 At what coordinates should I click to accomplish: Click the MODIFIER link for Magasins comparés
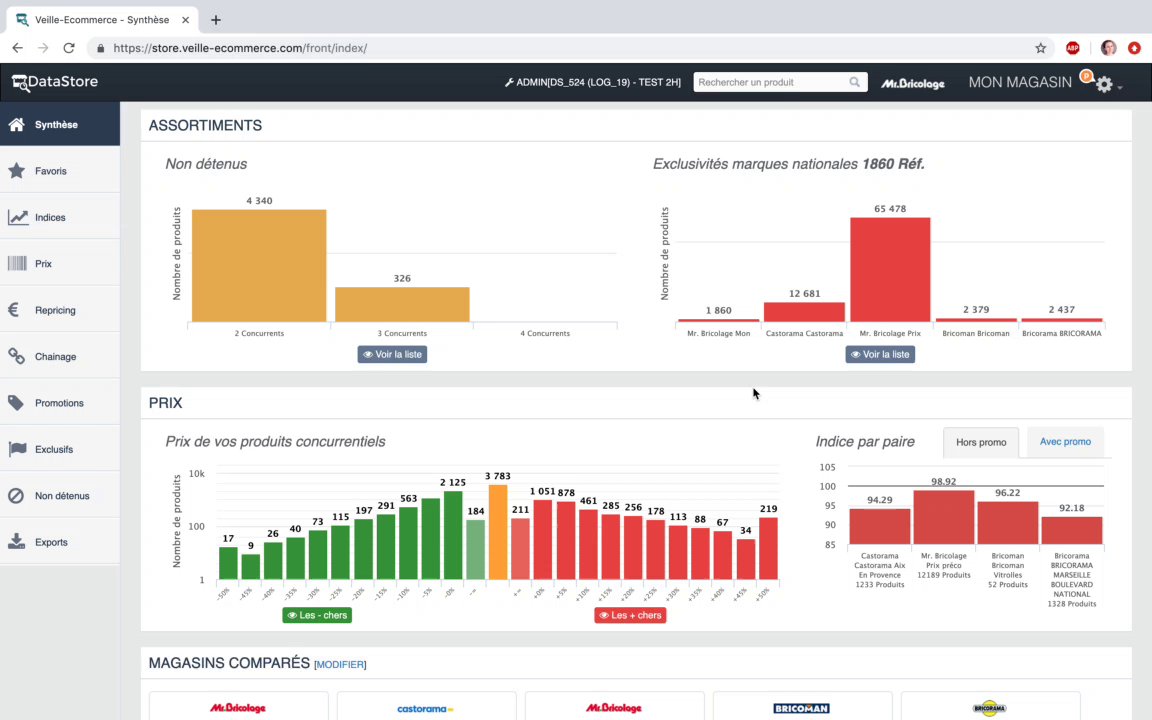pyautogui.click(x=340, y=664)
